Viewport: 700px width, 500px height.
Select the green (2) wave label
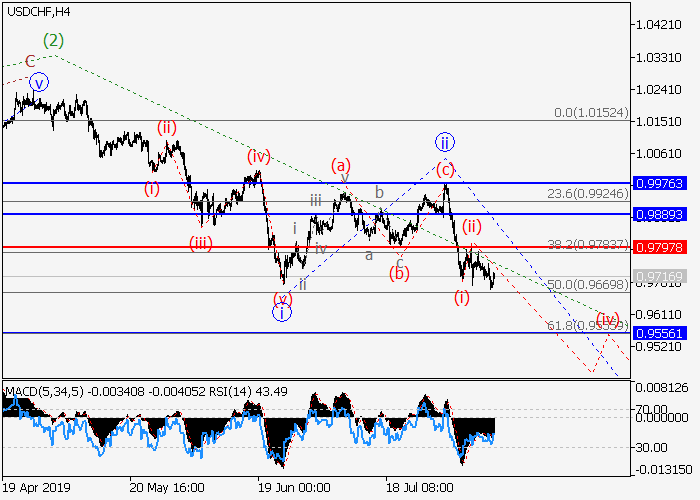click(54, 41)
